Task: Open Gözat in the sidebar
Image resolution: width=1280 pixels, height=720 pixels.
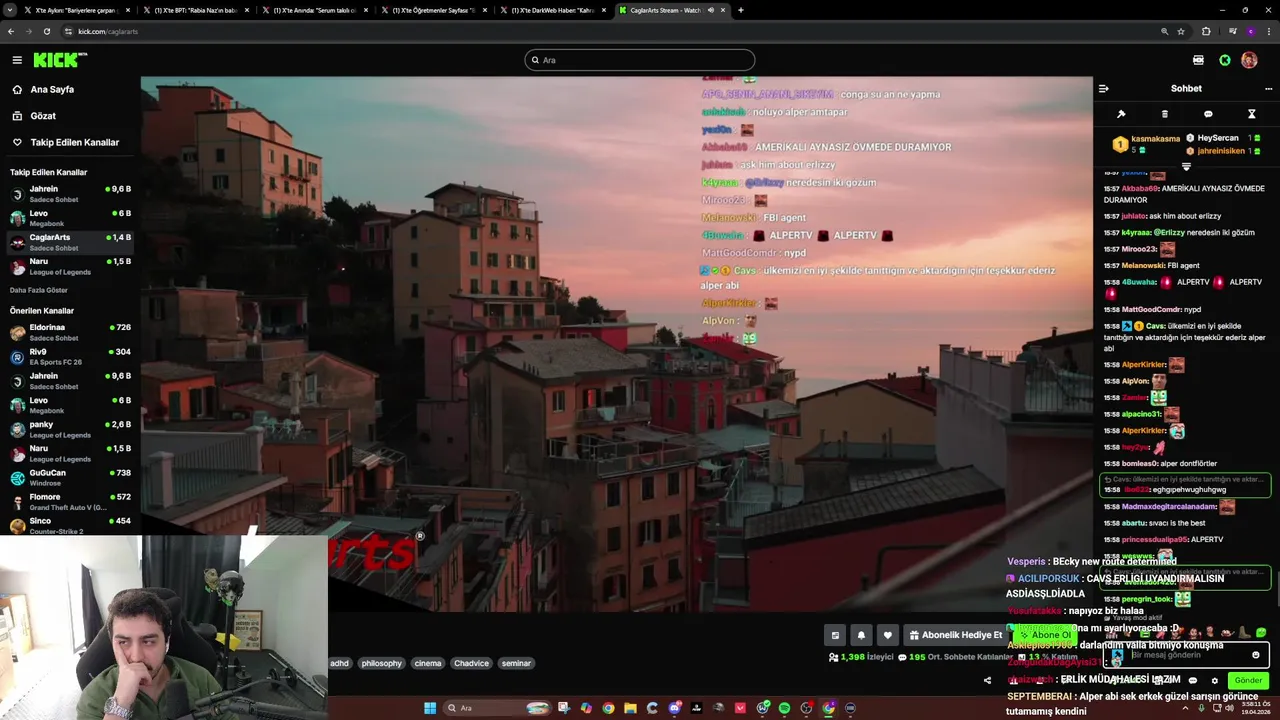Action: [43, 116]
